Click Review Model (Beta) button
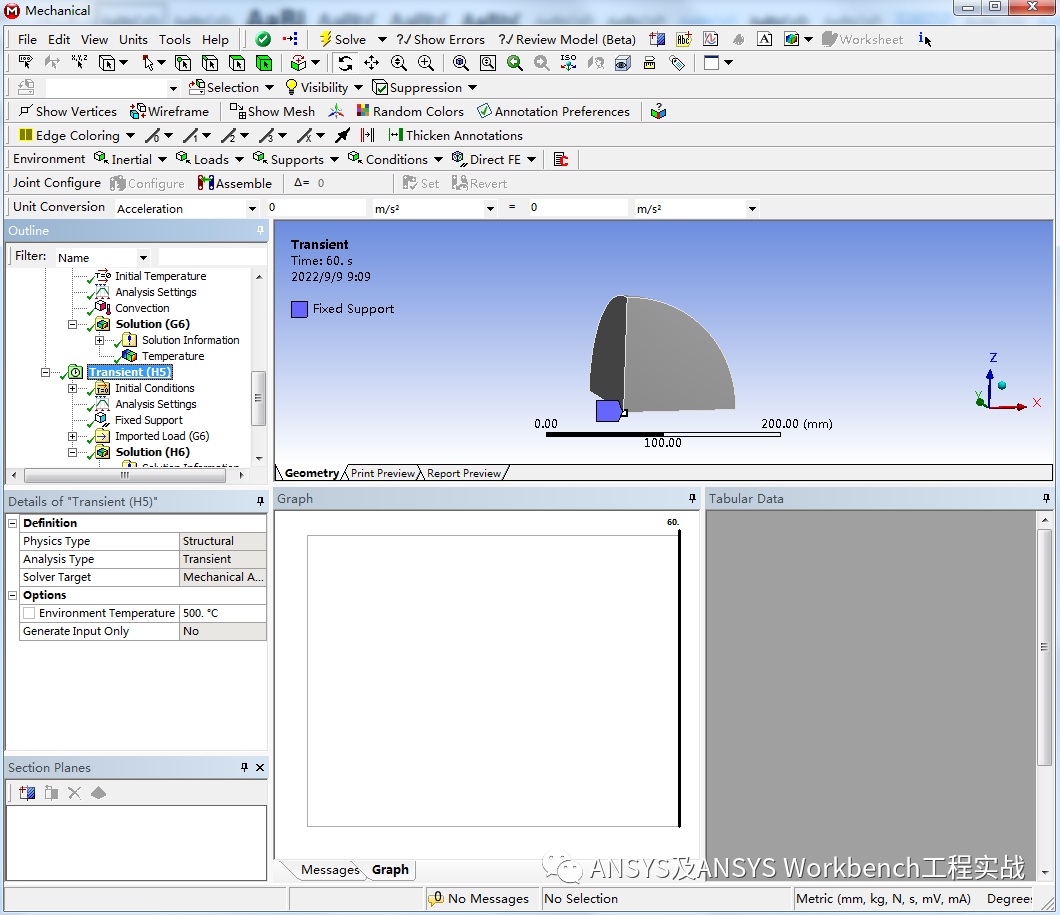This screenshot has width=1060, height=915. (x=567, y=39)
